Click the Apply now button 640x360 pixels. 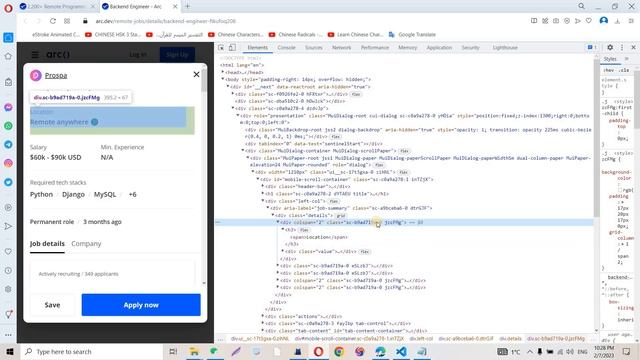tap(141, 305)
